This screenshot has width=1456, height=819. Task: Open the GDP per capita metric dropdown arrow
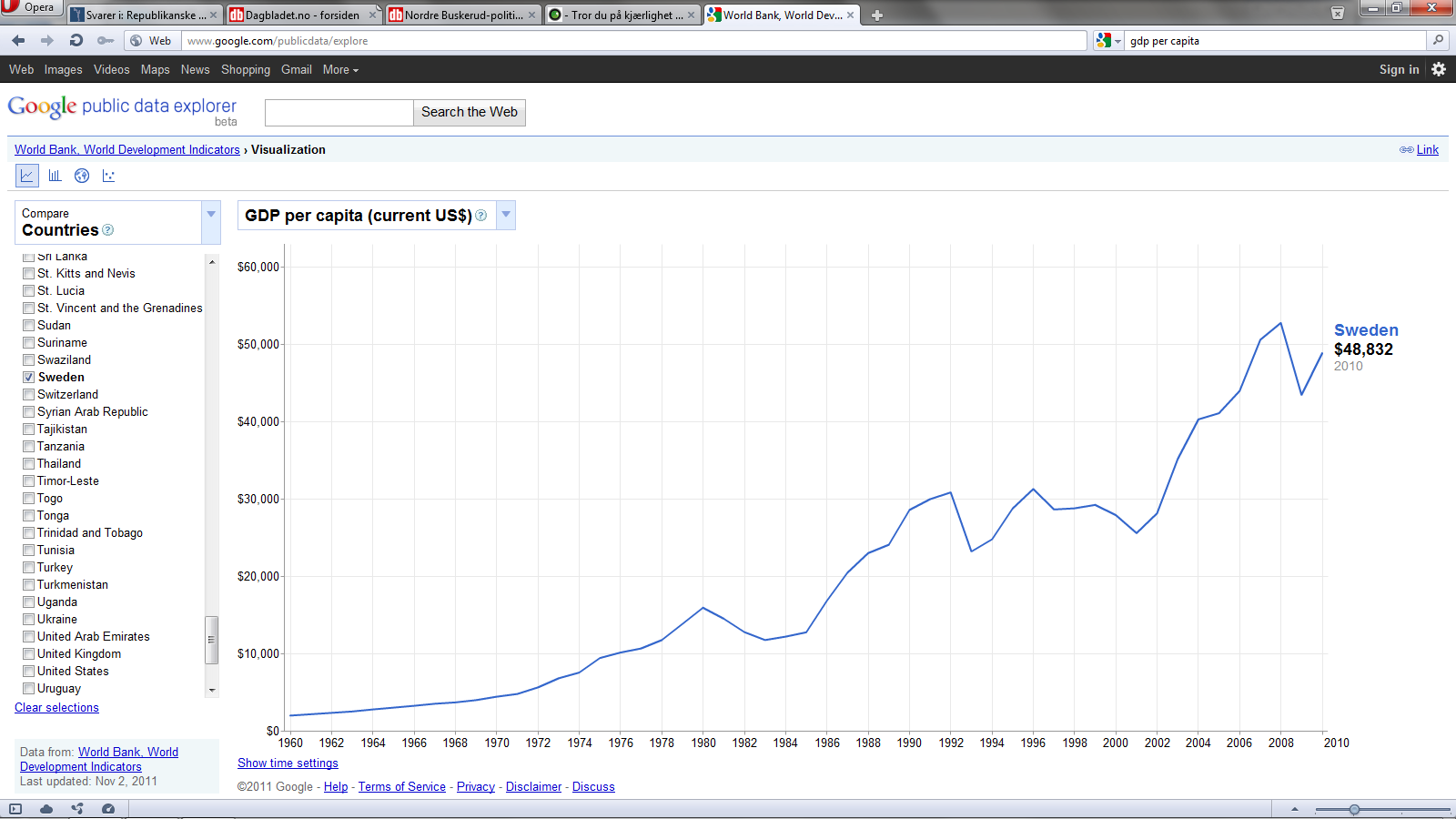pos(506,216)
